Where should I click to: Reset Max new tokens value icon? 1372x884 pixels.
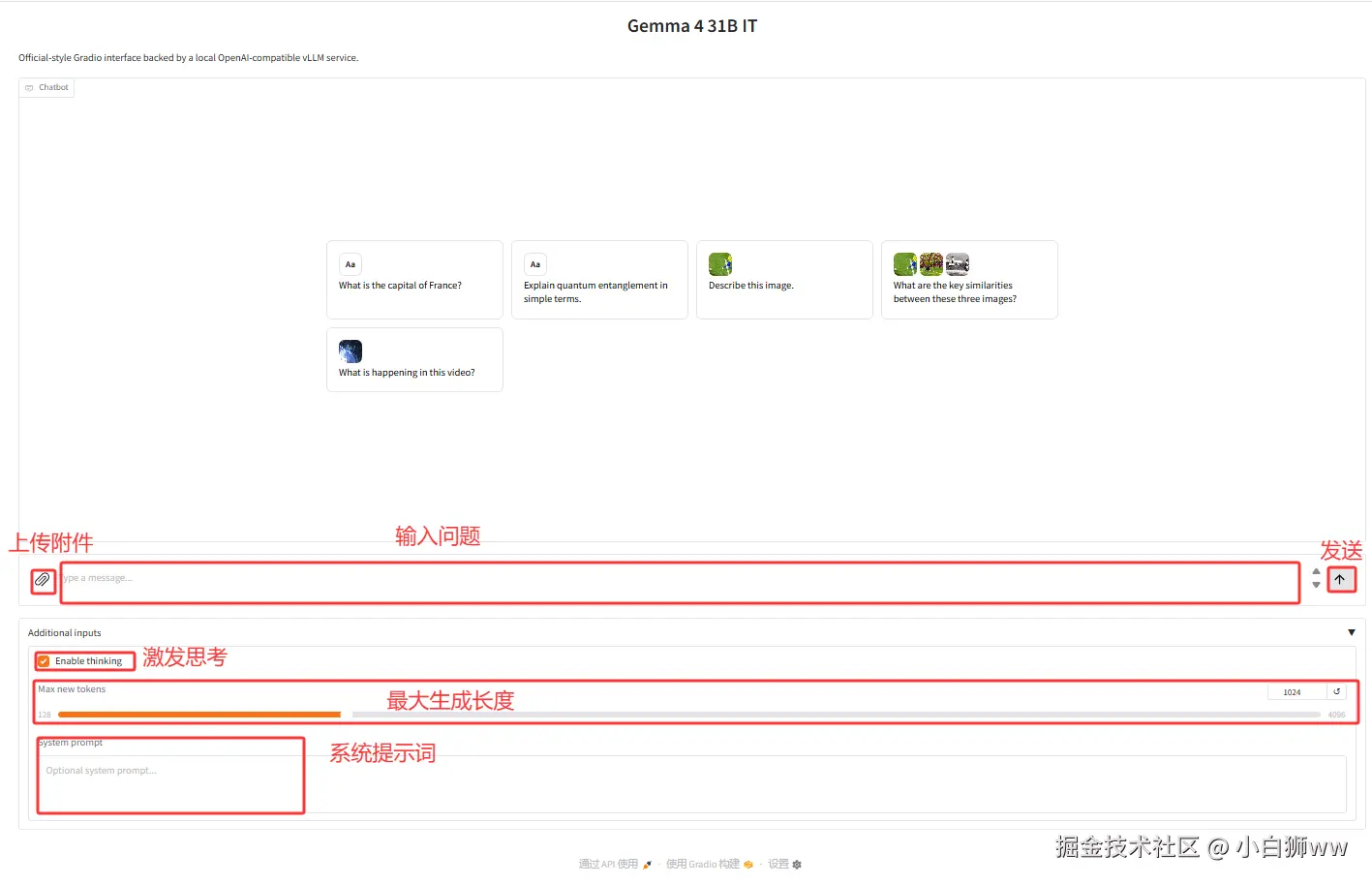[1337, 691]
